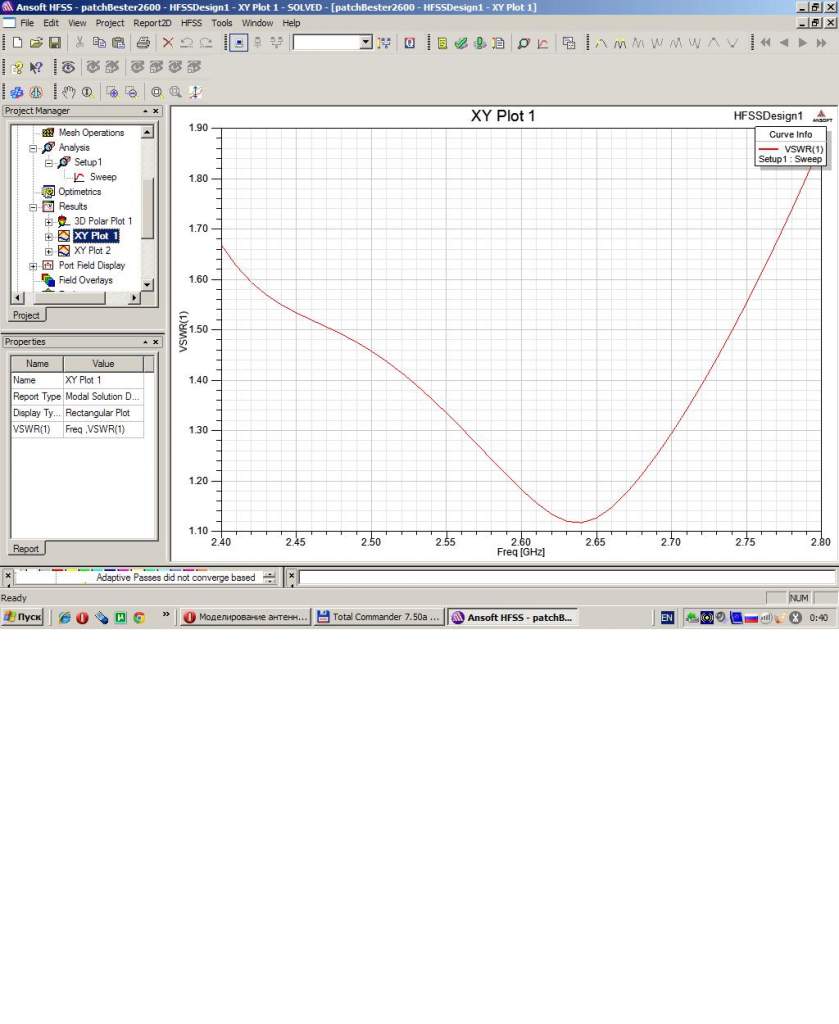
Task: Open the Report2D menu
Action: pos(152,22)
